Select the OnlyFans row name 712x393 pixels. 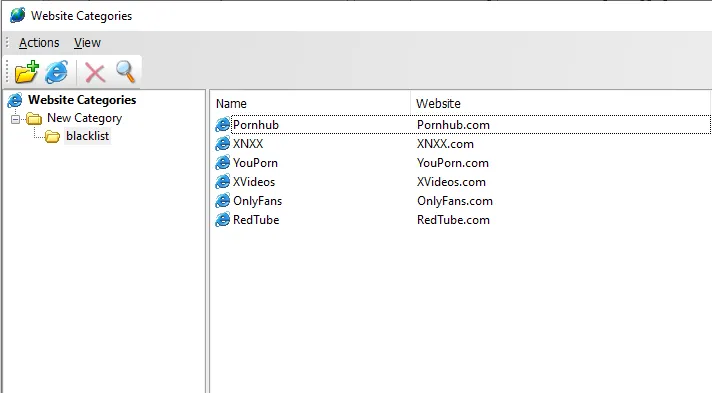(x=257, y=201)
